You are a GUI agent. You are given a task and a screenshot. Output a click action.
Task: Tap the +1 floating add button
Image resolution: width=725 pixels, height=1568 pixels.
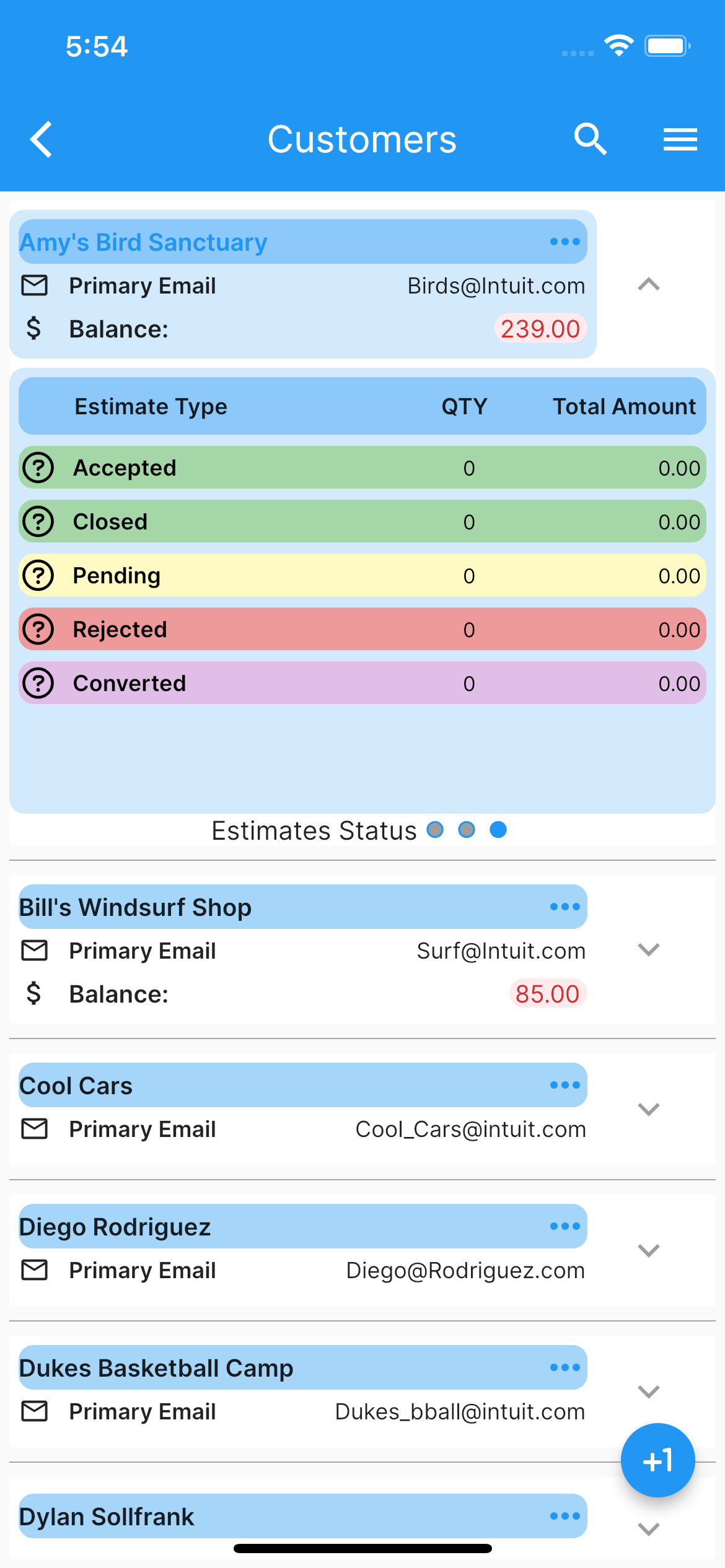point(658,1460)
